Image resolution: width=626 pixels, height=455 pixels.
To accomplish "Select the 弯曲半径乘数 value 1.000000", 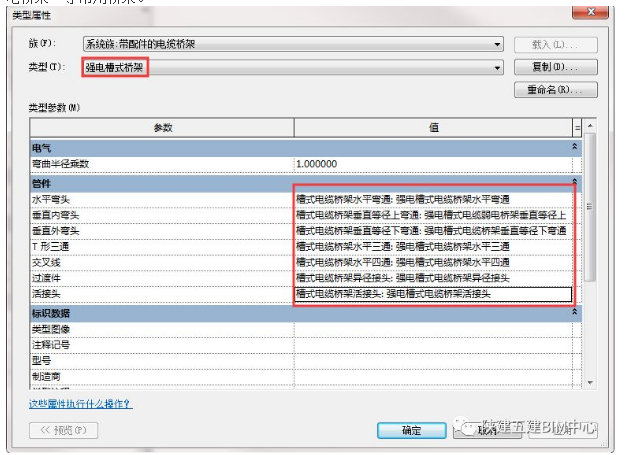I will click(x=433, y=164).
